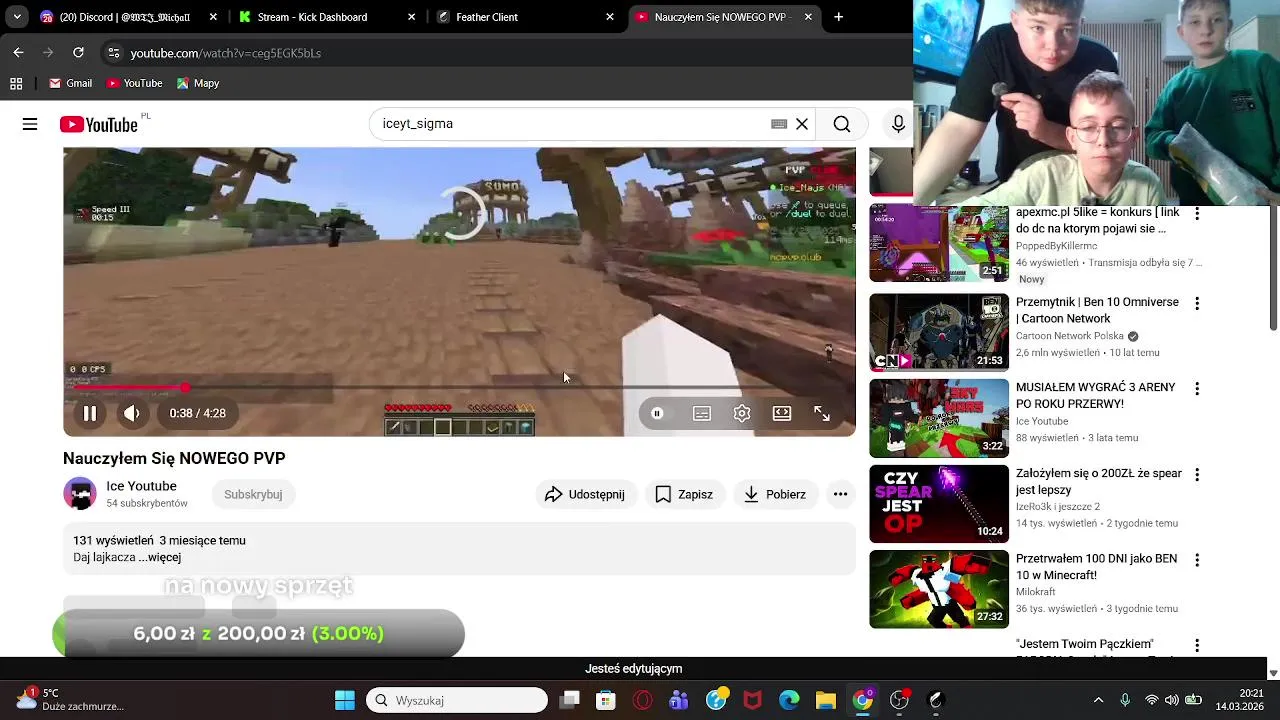
Task: Subscribe with the Subskrybuj button
Action: [x=253, y=494]
